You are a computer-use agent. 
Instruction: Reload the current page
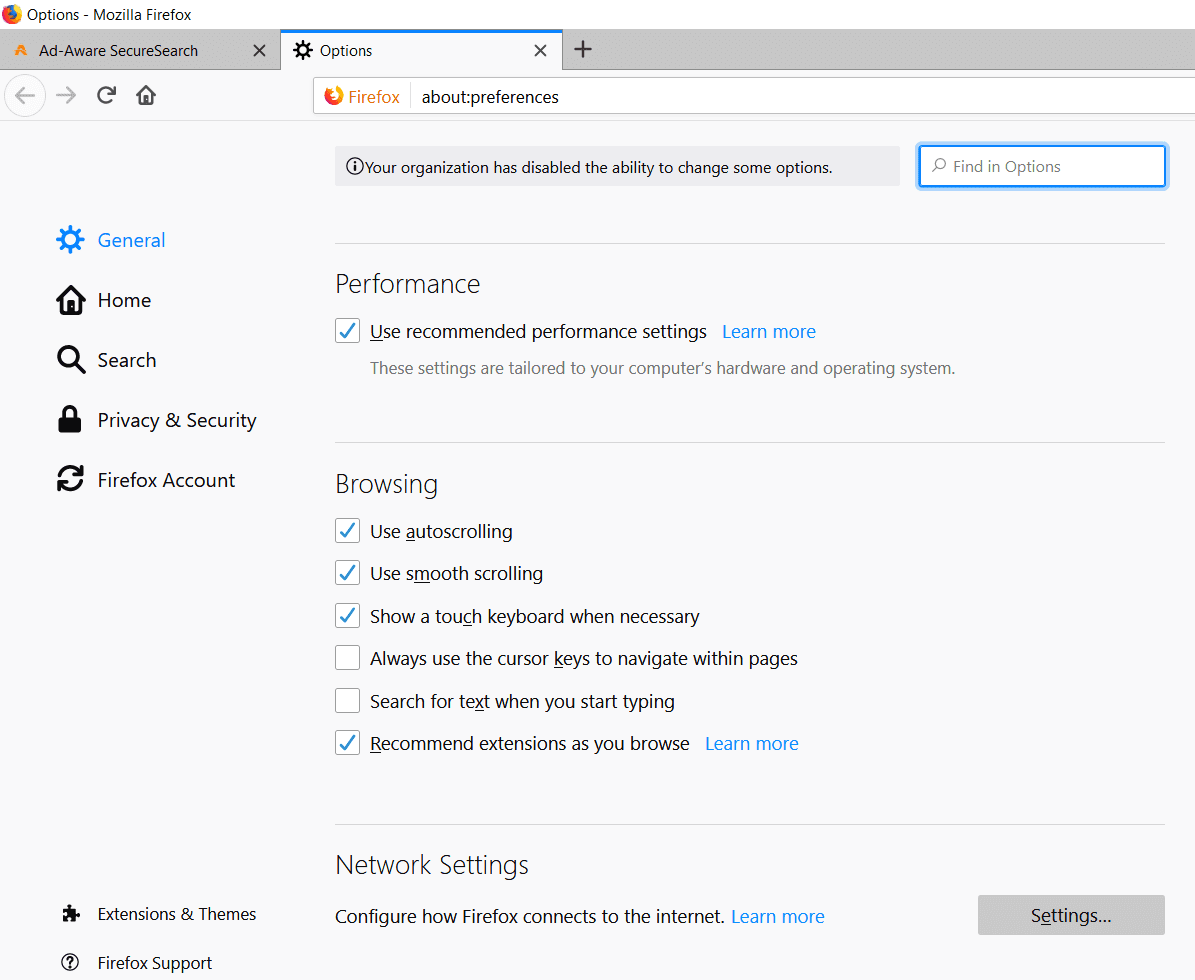click(106, 96)
